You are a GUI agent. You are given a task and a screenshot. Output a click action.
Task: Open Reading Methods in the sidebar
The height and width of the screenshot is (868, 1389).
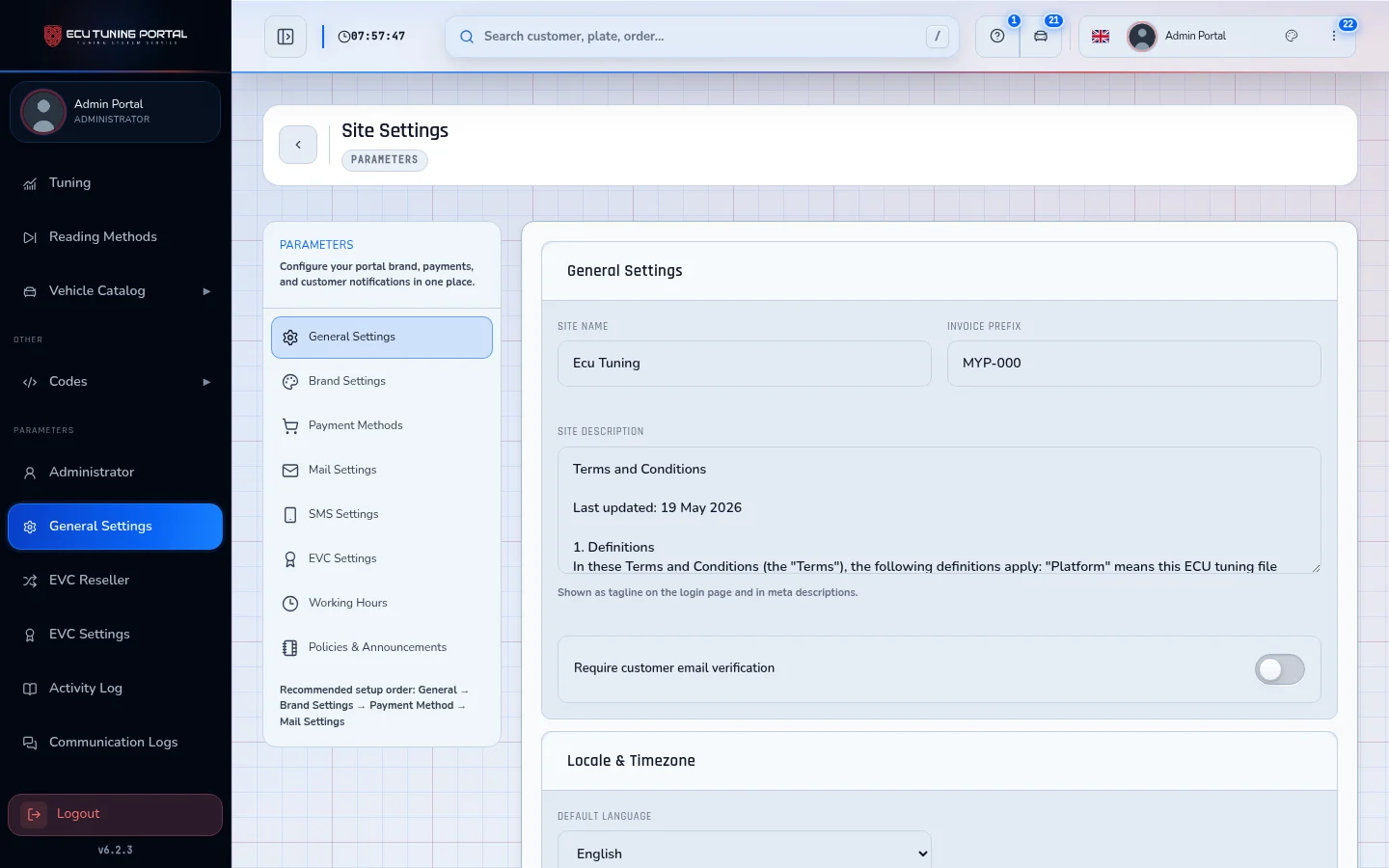pos(116,237)
